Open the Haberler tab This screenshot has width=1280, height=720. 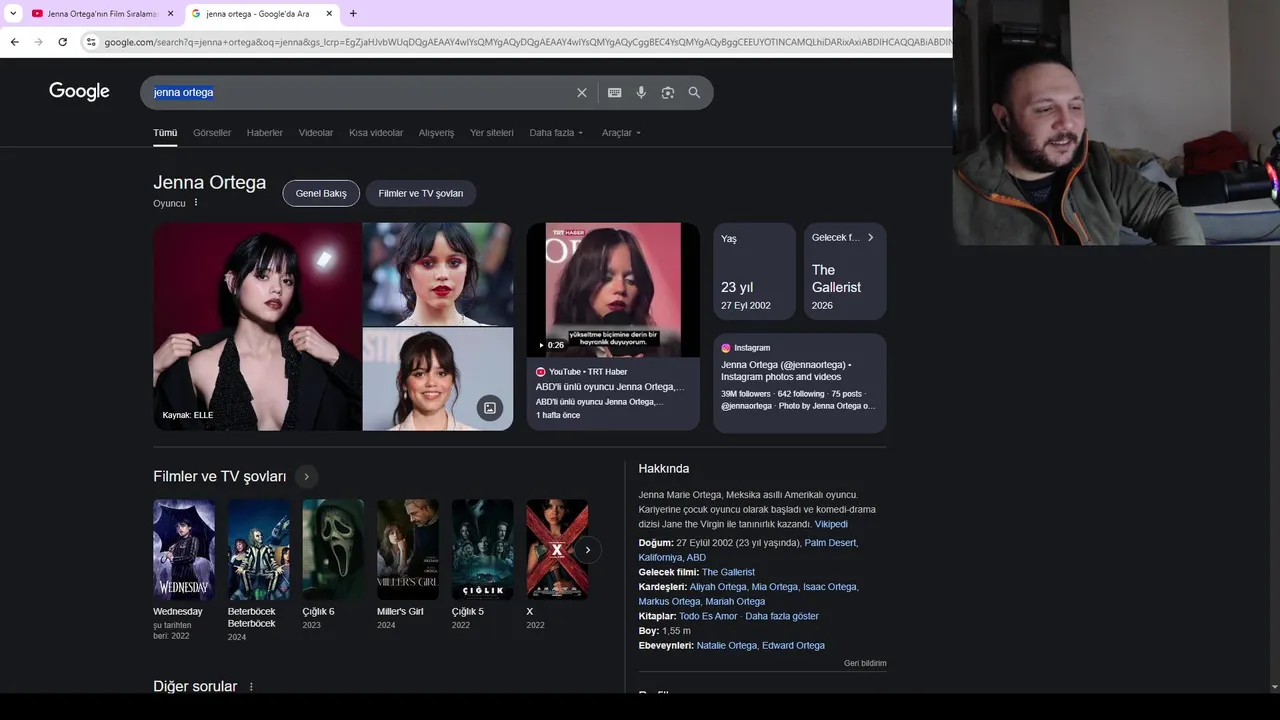click(265, 133)
